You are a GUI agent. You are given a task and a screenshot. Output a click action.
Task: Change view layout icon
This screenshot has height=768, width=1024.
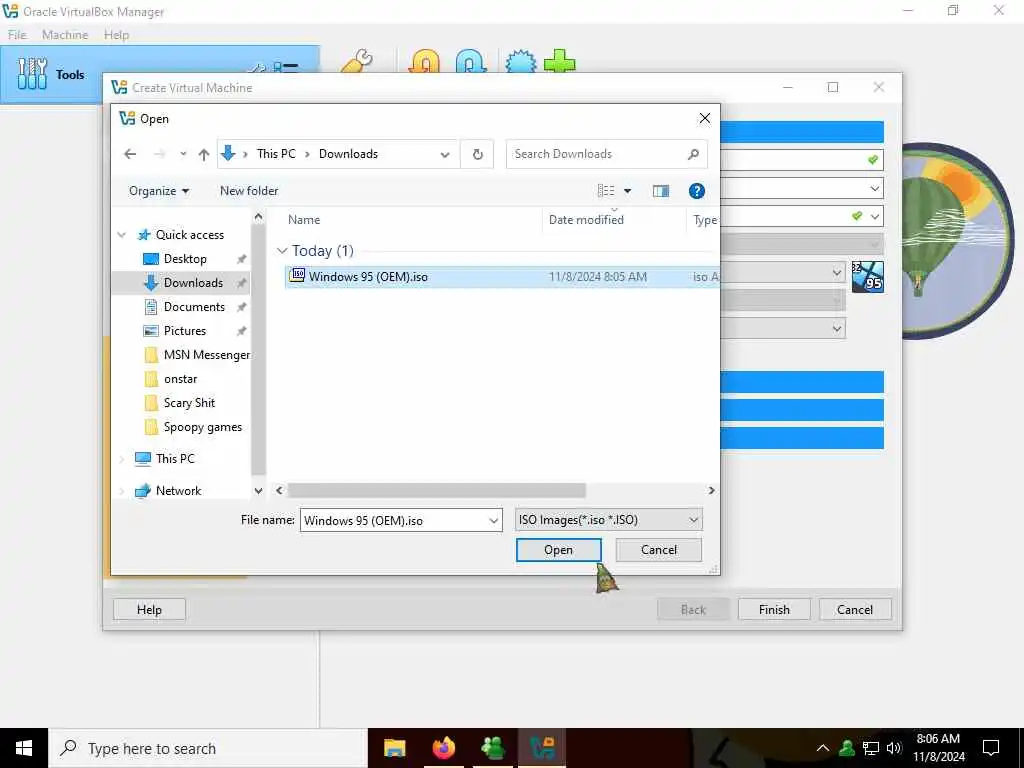[x=606, y=191]
